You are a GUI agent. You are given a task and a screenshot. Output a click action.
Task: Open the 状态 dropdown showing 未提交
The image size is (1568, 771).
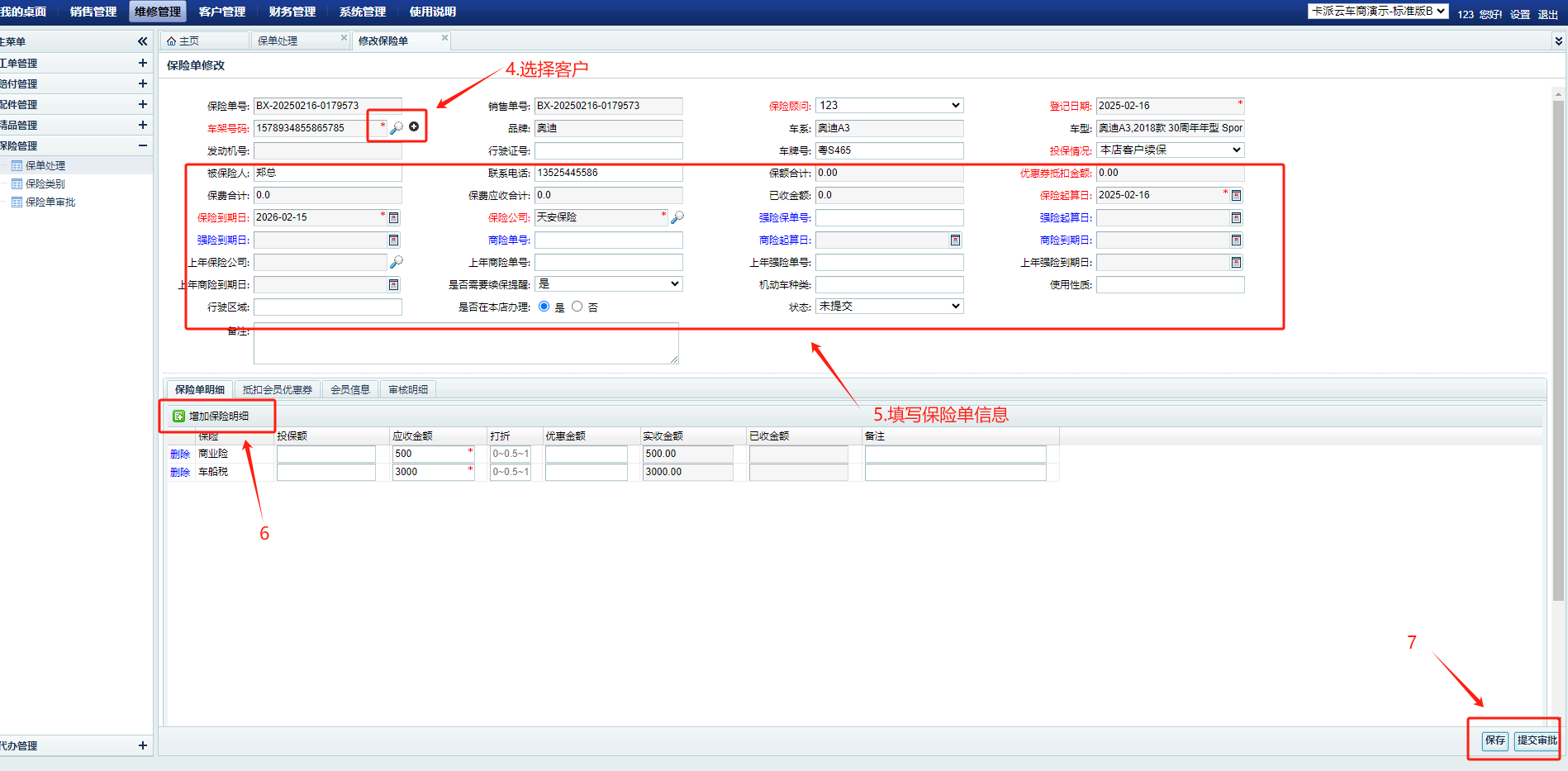889,306
